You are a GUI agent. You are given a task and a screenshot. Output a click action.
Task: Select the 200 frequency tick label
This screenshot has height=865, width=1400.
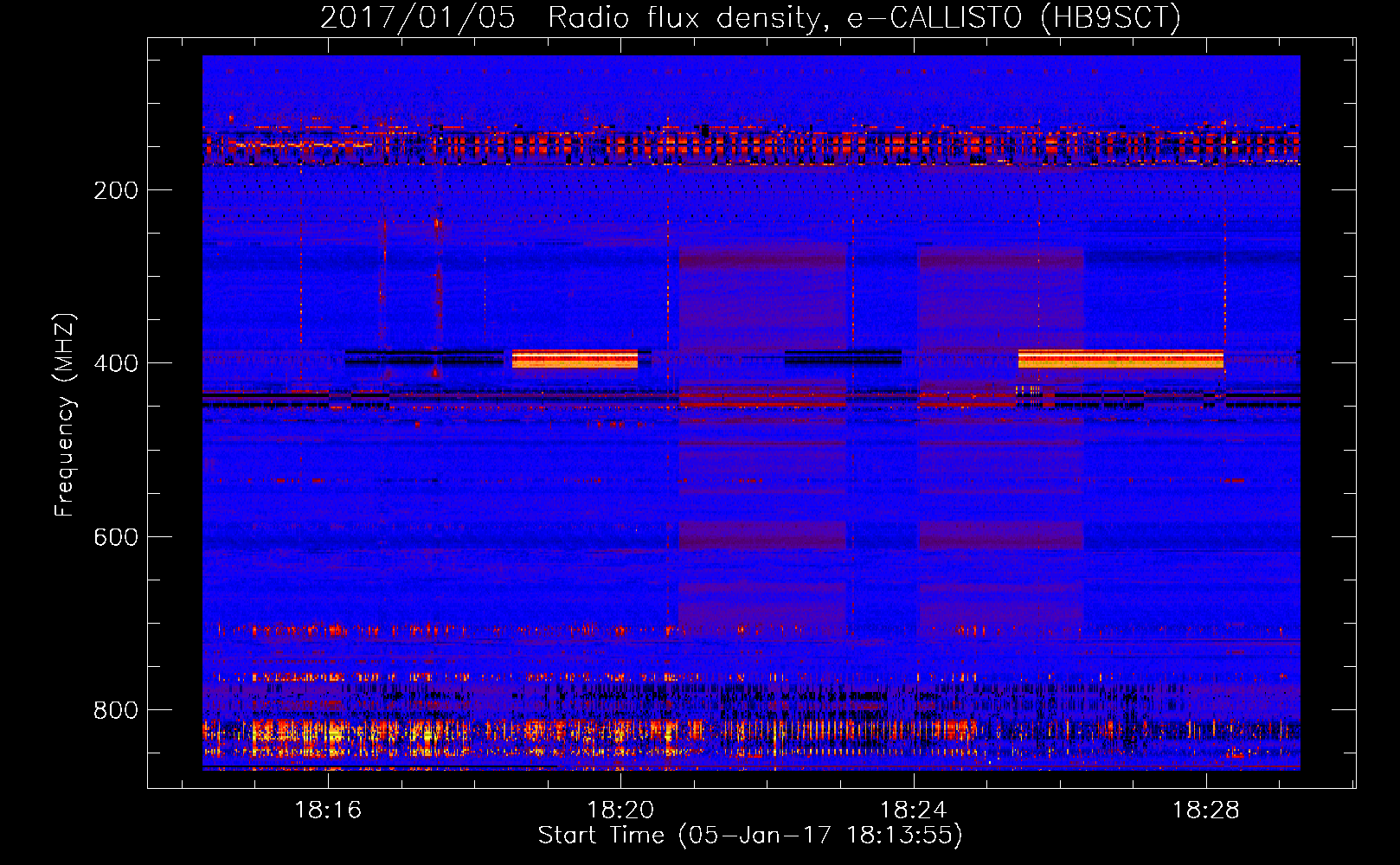click(x=116, y=190)
